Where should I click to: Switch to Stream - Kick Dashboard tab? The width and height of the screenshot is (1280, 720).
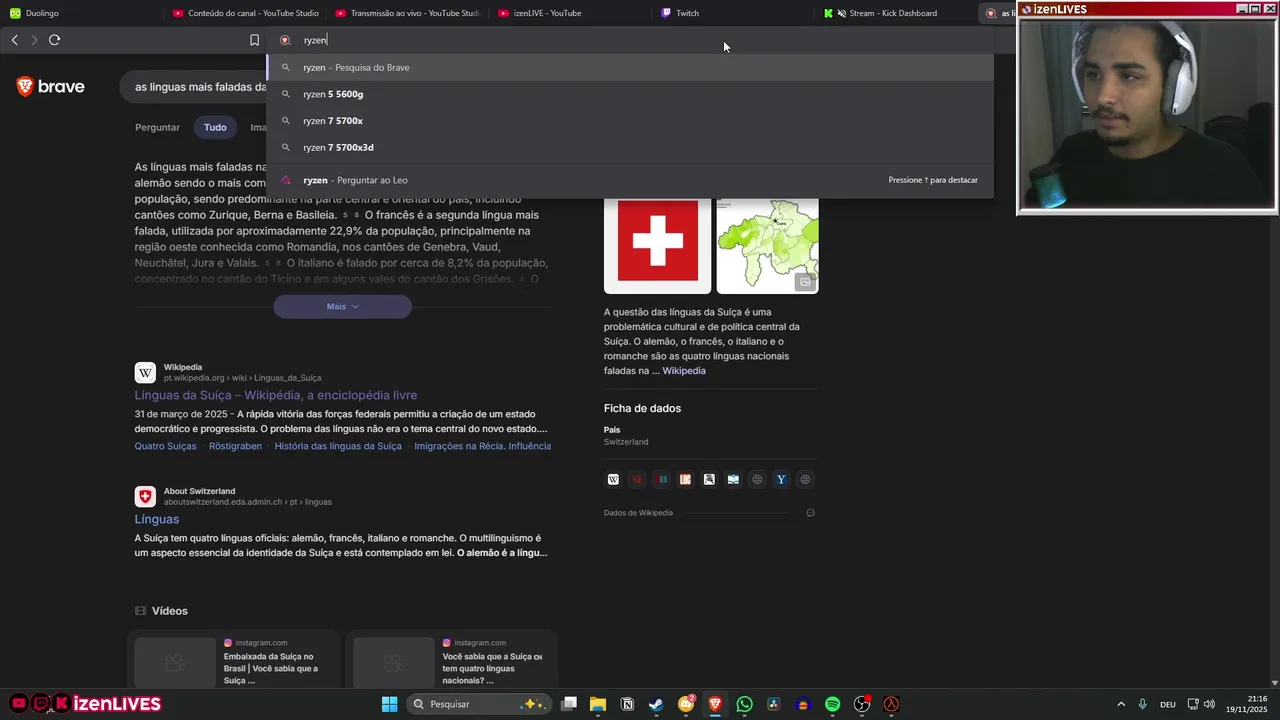[x=893, y=13]
